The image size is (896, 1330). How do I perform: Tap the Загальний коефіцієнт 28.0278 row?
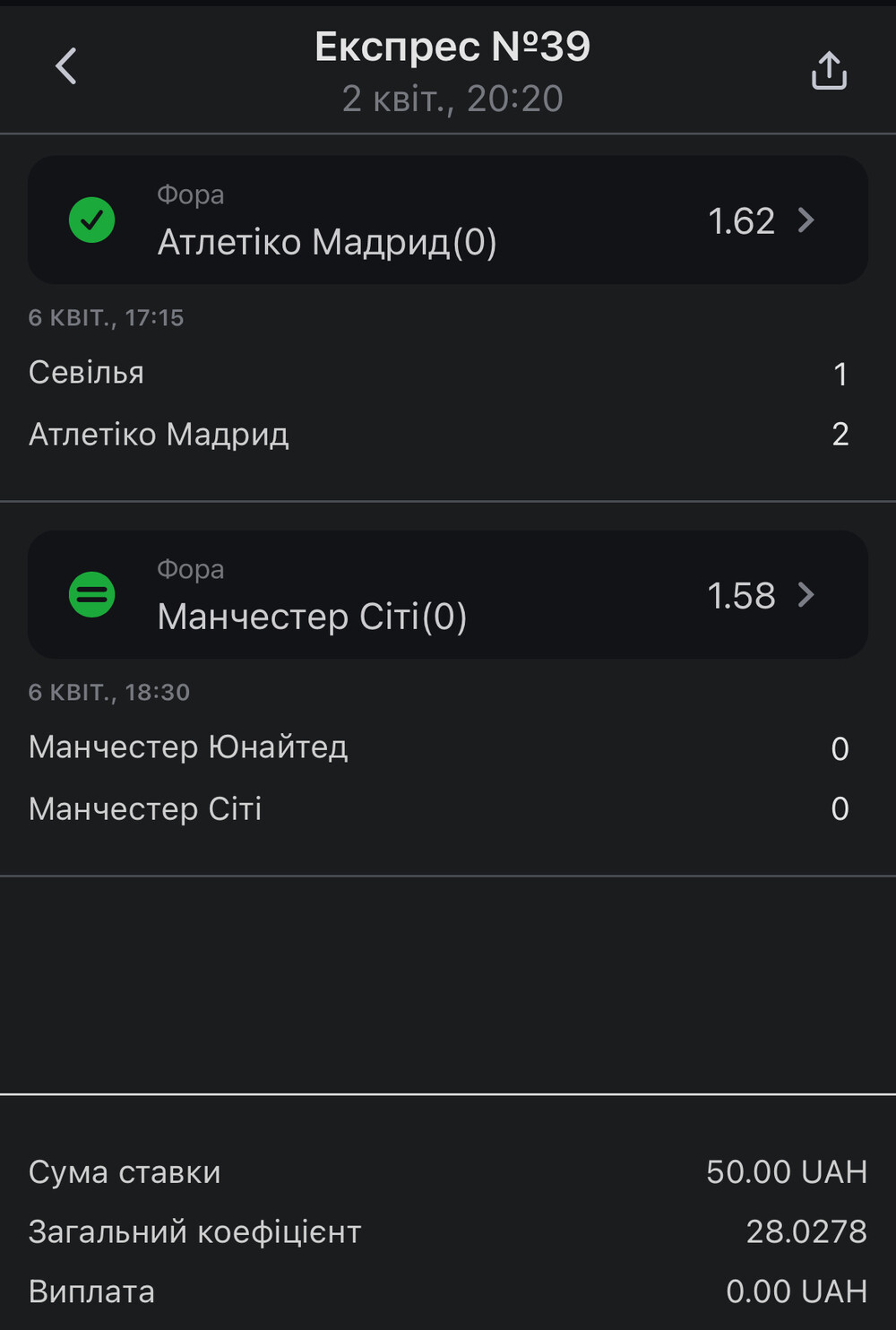(x=448, y=1232)
